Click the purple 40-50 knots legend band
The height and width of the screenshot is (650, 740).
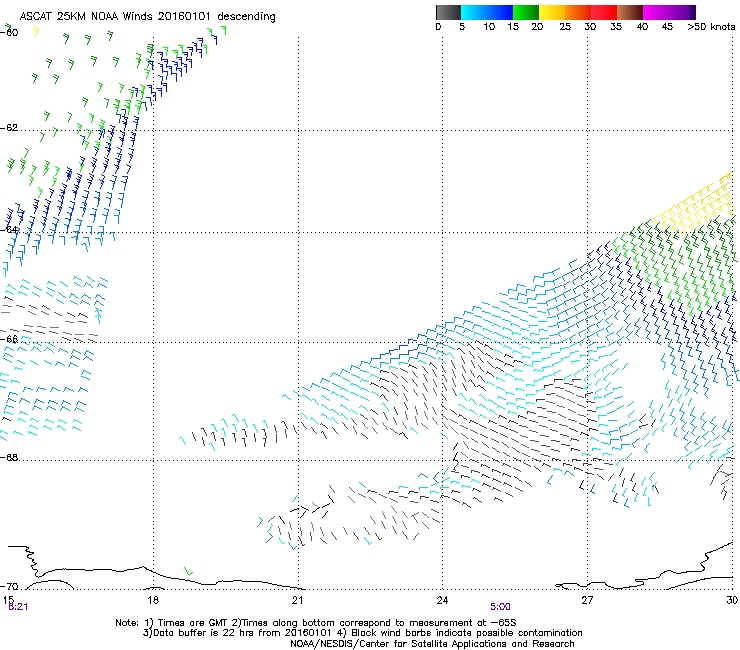669,12
